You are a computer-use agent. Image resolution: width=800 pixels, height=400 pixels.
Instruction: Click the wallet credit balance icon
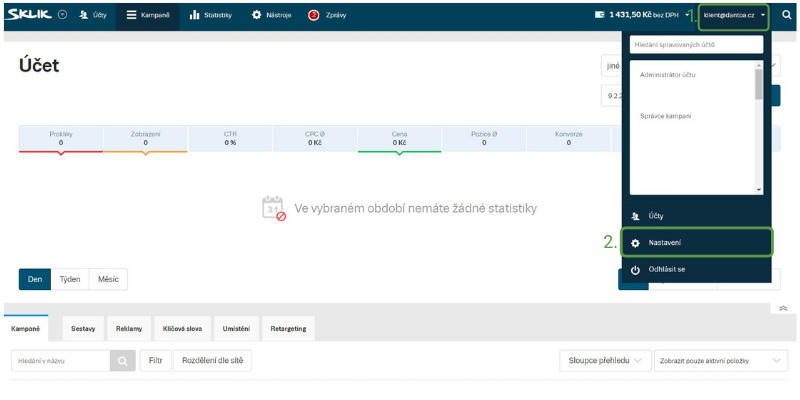click(x=600, y=15)
